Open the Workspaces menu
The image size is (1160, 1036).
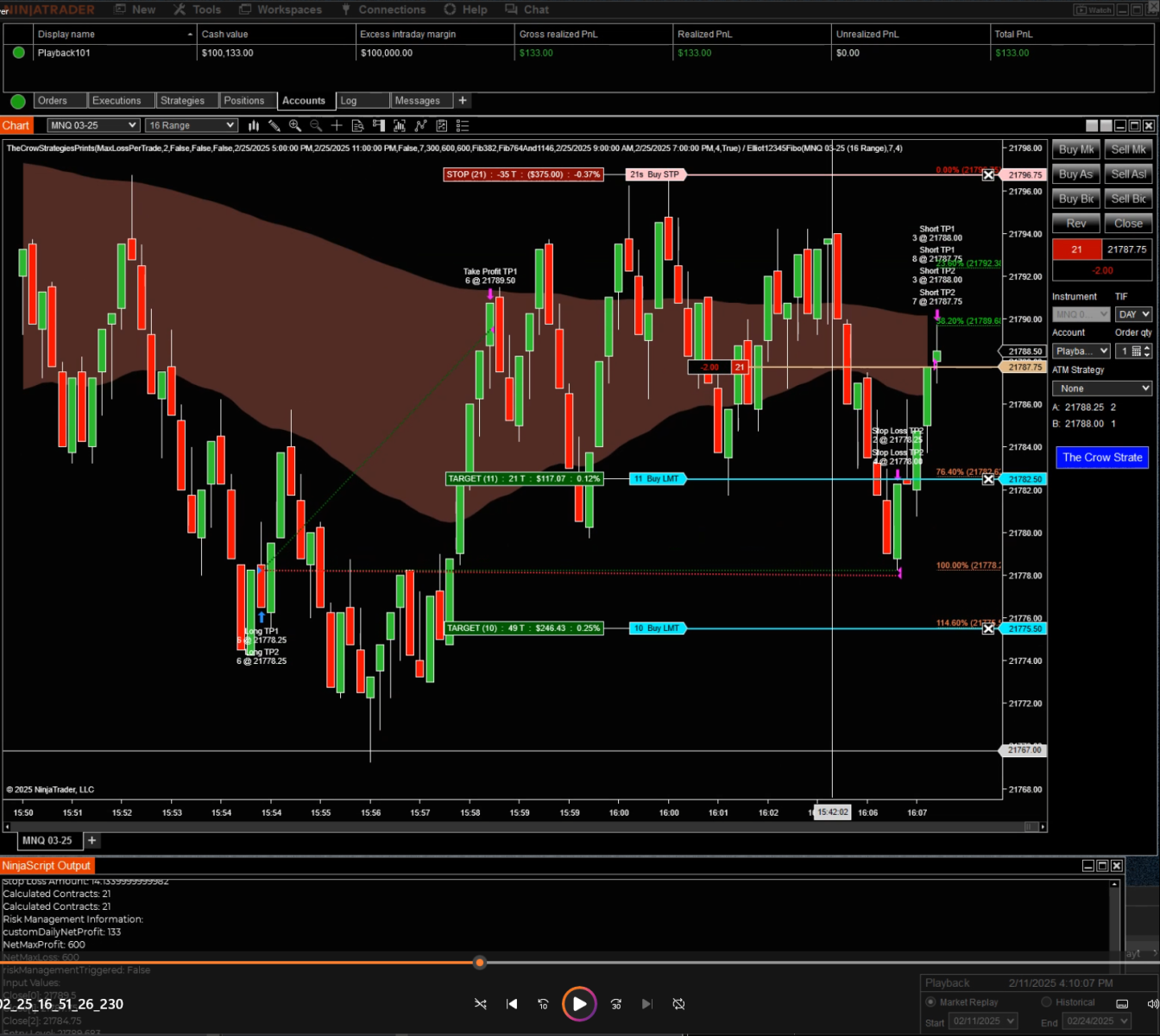[x=280, y=9]
